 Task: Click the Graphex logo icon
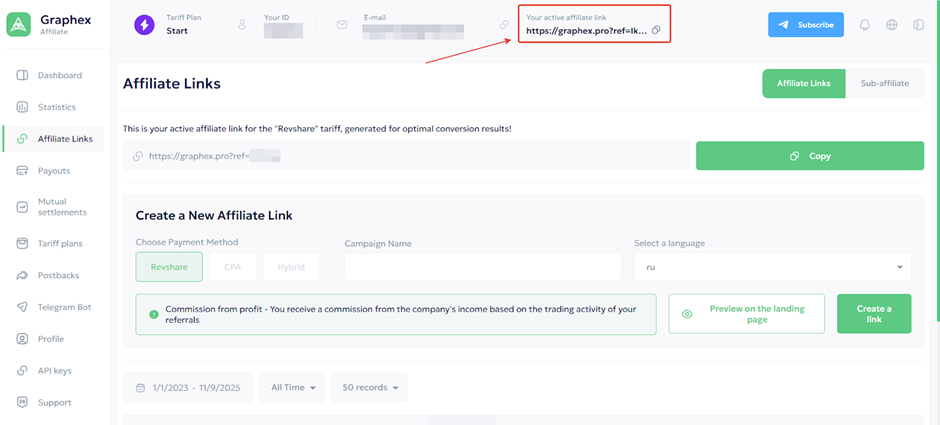[19, 25]
